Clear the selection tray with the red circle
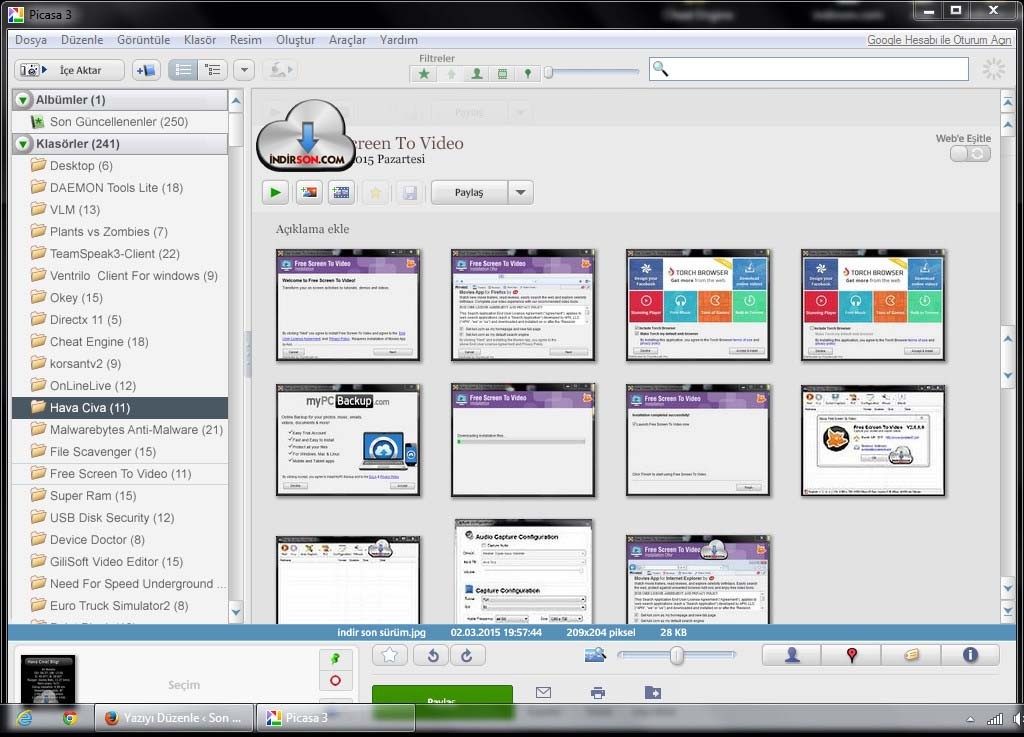Viewport: 1024px width, 737px height. (336, 680)
